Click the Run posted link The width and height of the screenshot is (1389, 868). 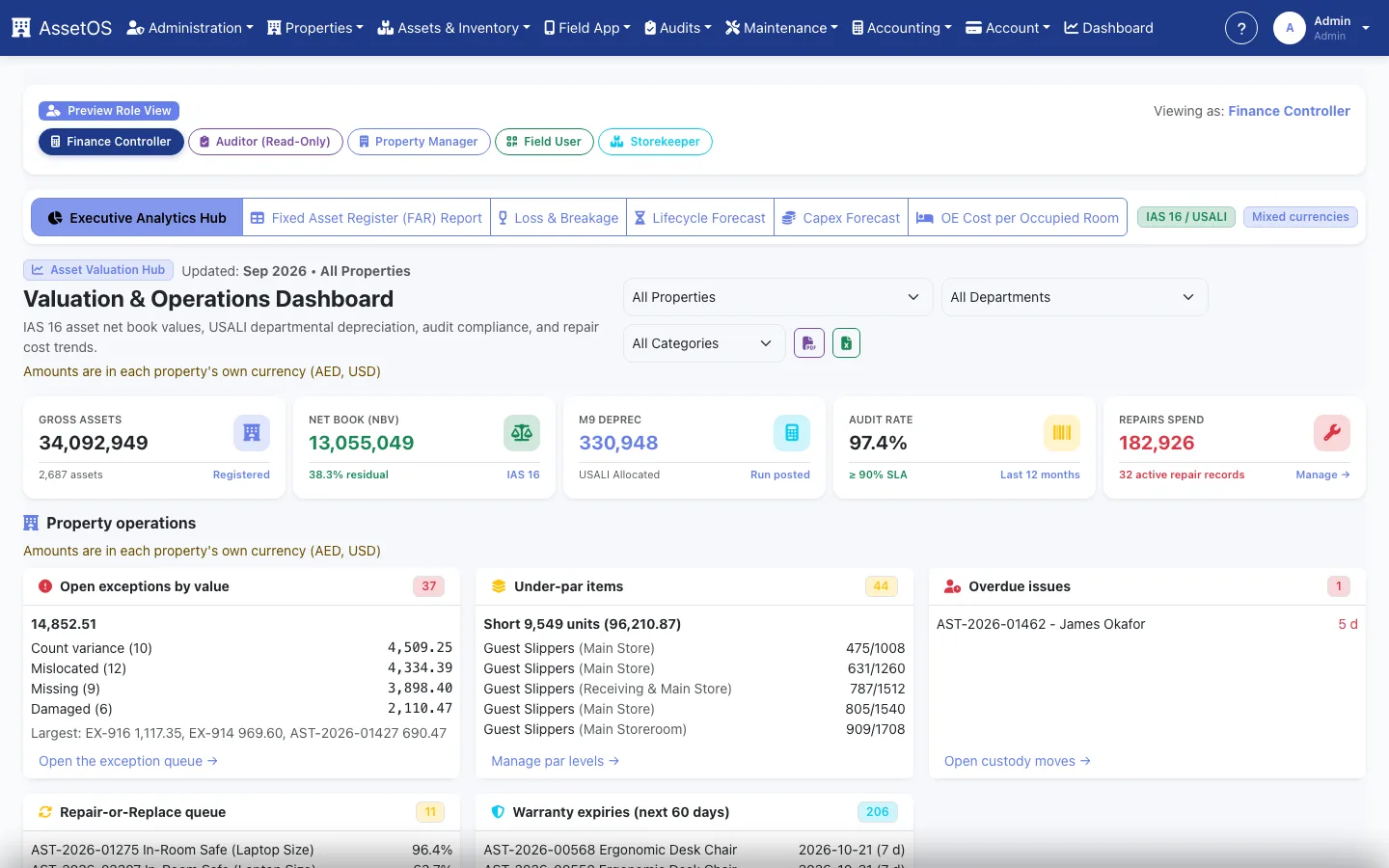click(x=780, y=475)
